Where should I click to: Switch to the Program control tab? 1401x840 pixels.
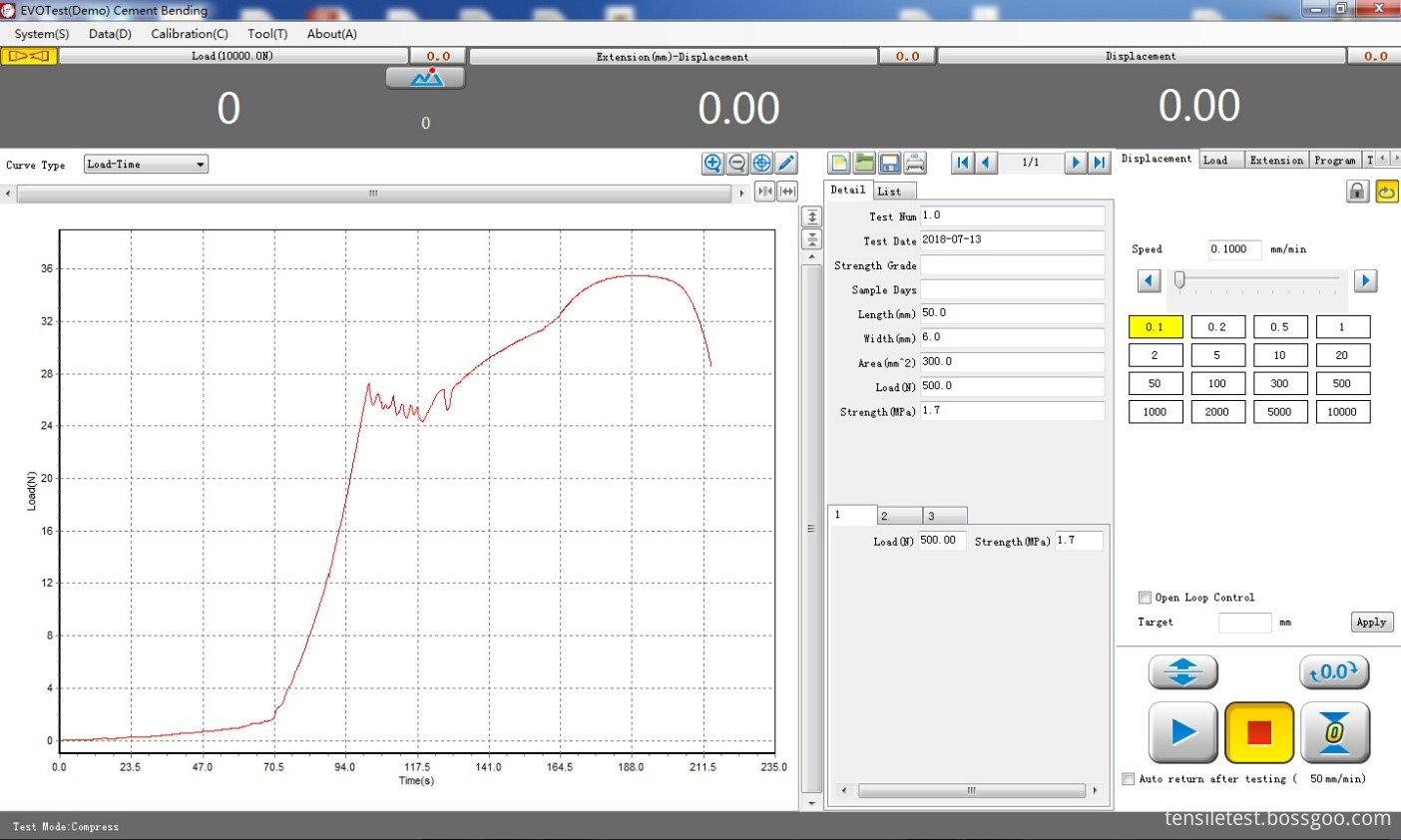(1335, 160)
